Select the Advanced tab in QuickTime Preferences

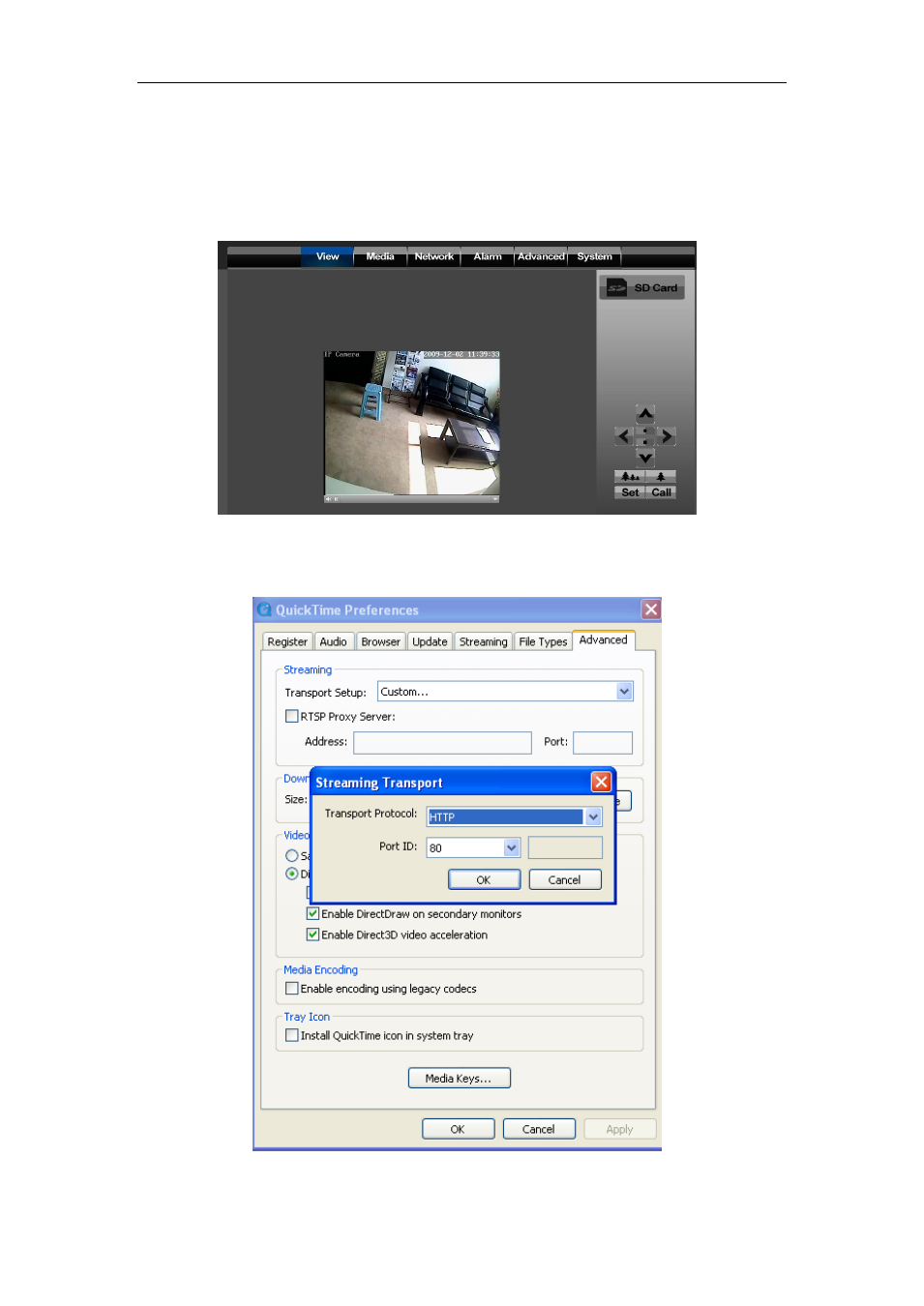point(603,640)
